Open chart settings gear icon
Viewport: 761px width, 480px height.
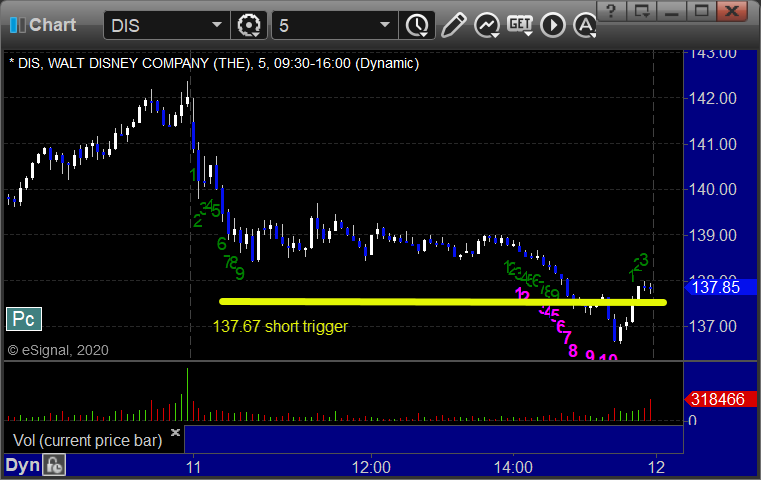pos(249,25)
